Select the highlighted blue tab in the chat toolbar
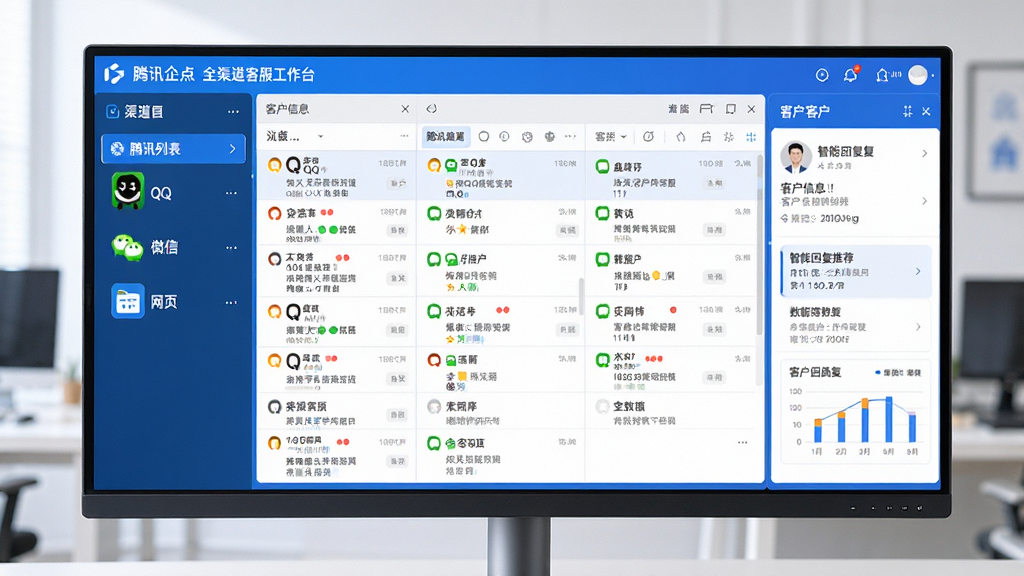Image resolution: width=1024 pixels, height=576 pixels. point(445,136)
